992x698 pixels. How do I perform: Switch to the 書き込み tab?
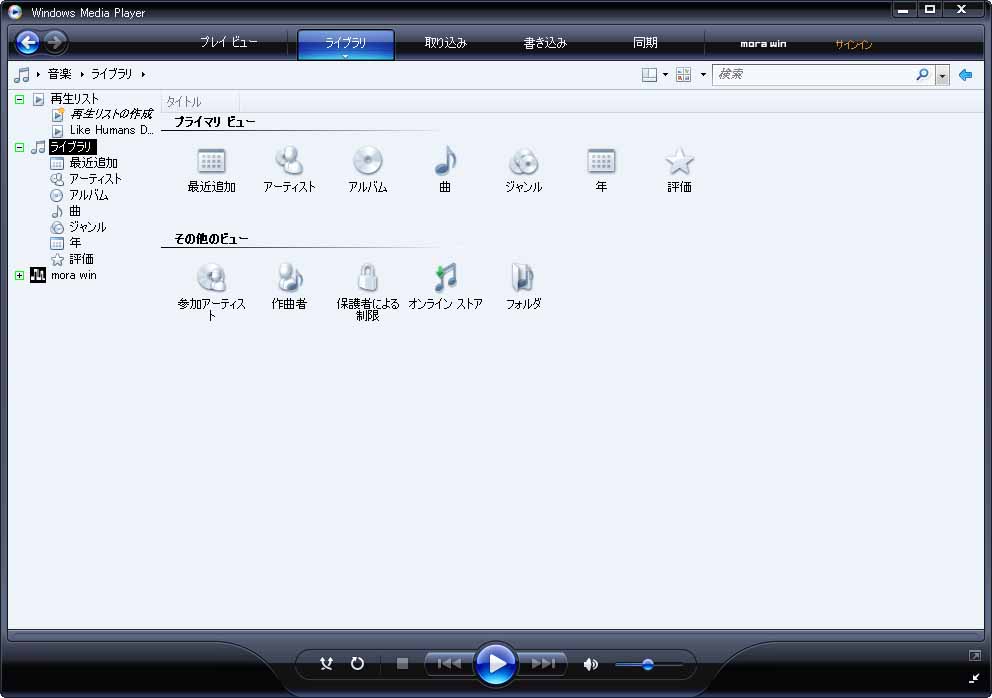545,42
